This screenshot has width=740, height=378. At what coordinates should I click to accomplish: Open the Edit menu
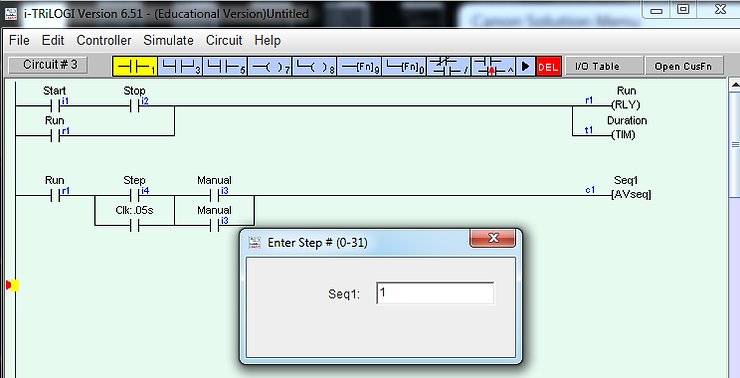[53, 41]
